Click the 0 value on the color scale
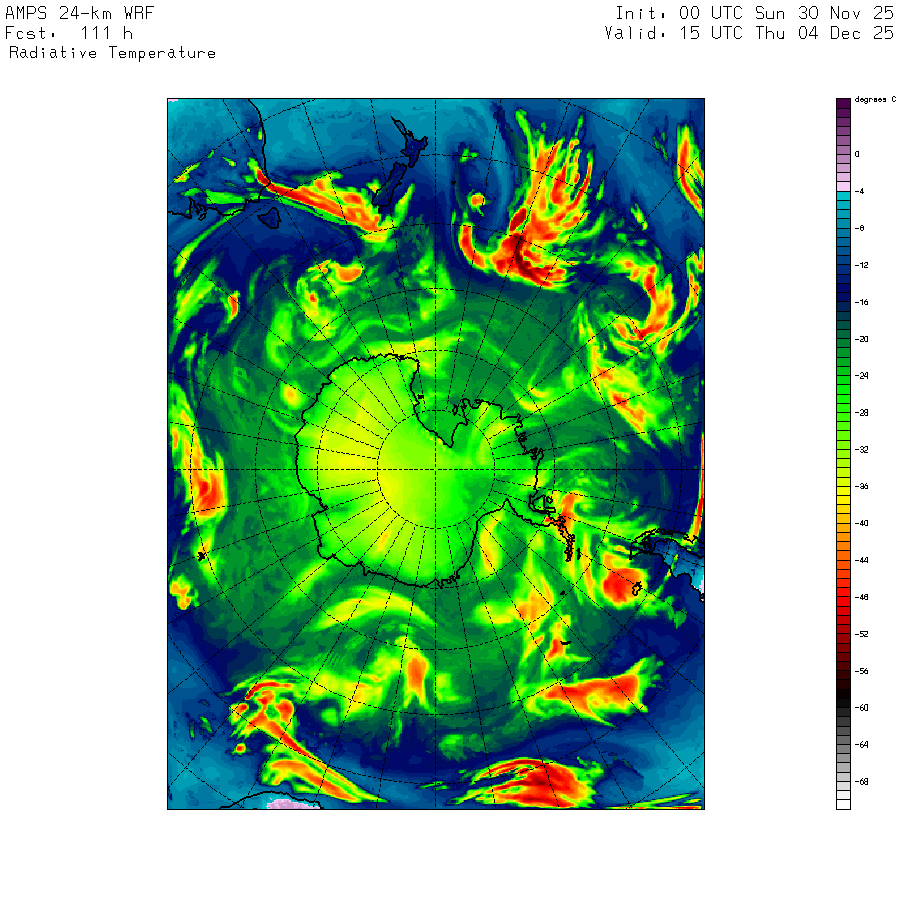Image resolution: width=900 pixels, height=900 pixels. pyautogui.click(x=858, y=154)
